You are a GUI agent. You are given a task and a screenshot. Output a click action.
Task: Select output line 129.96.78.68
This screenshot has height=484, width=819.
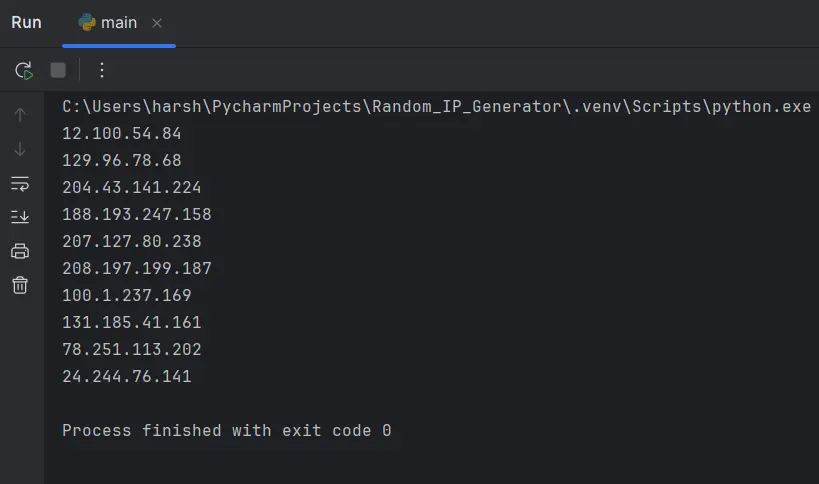[122, 160]
